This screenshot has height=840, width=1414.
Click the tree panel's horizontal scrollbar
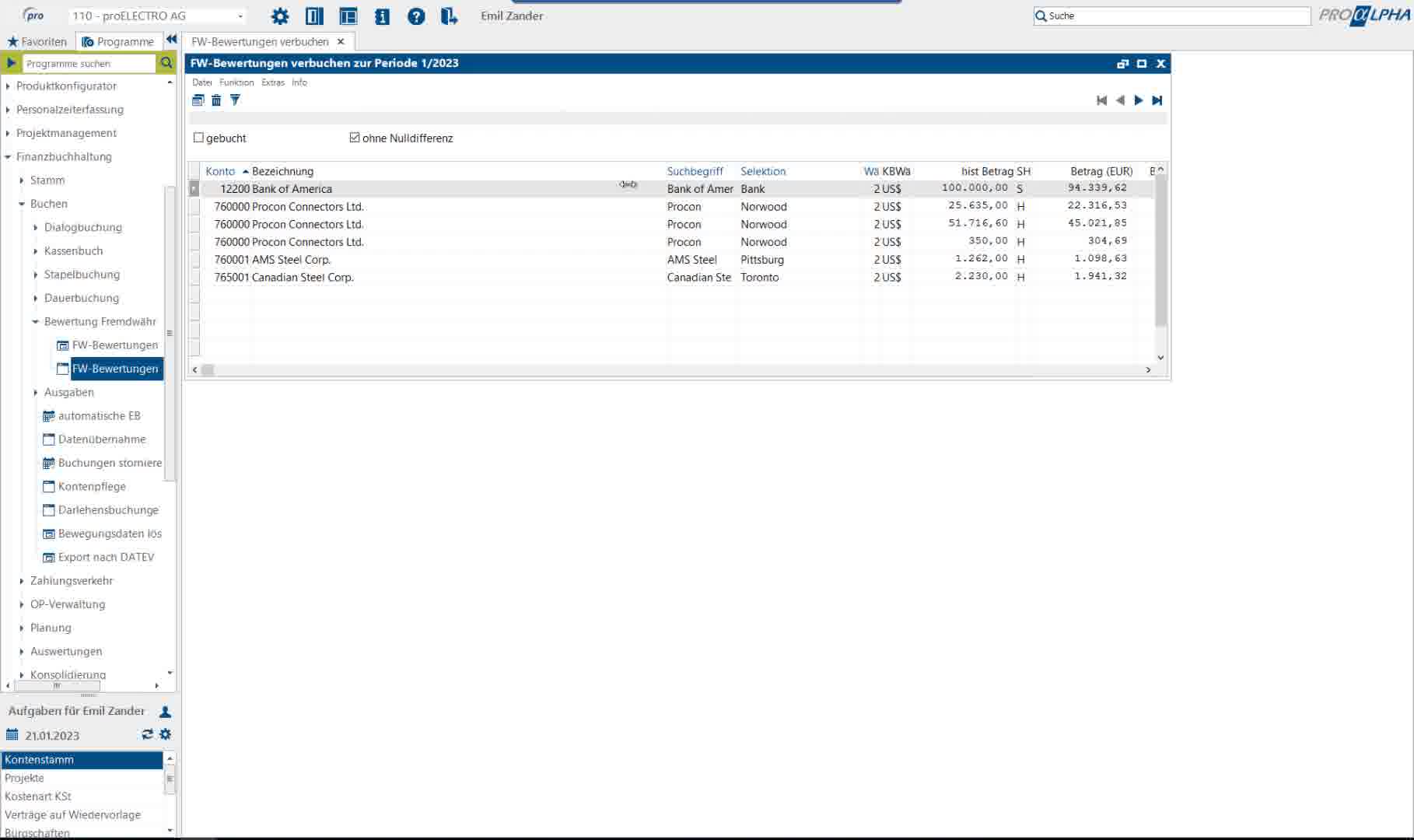(58, 686)
